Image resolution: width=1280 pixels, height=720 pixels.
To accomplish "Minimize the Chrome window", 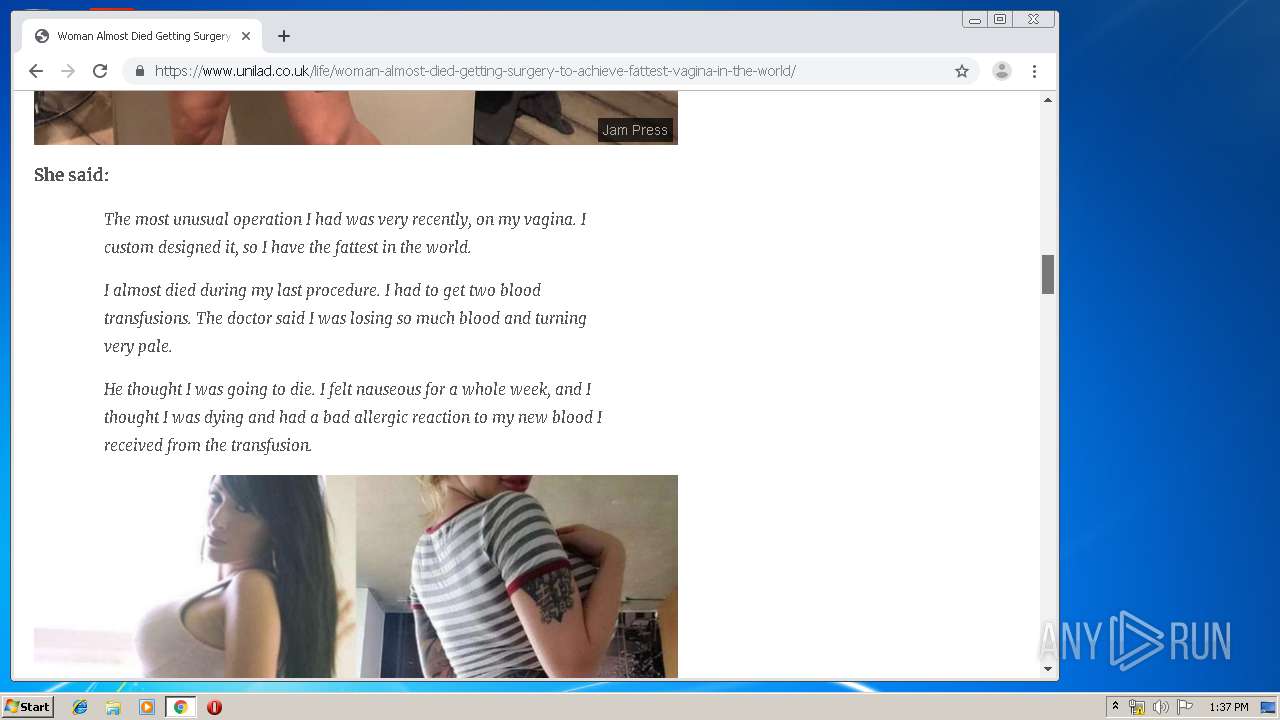I will [x=974, y=19].
